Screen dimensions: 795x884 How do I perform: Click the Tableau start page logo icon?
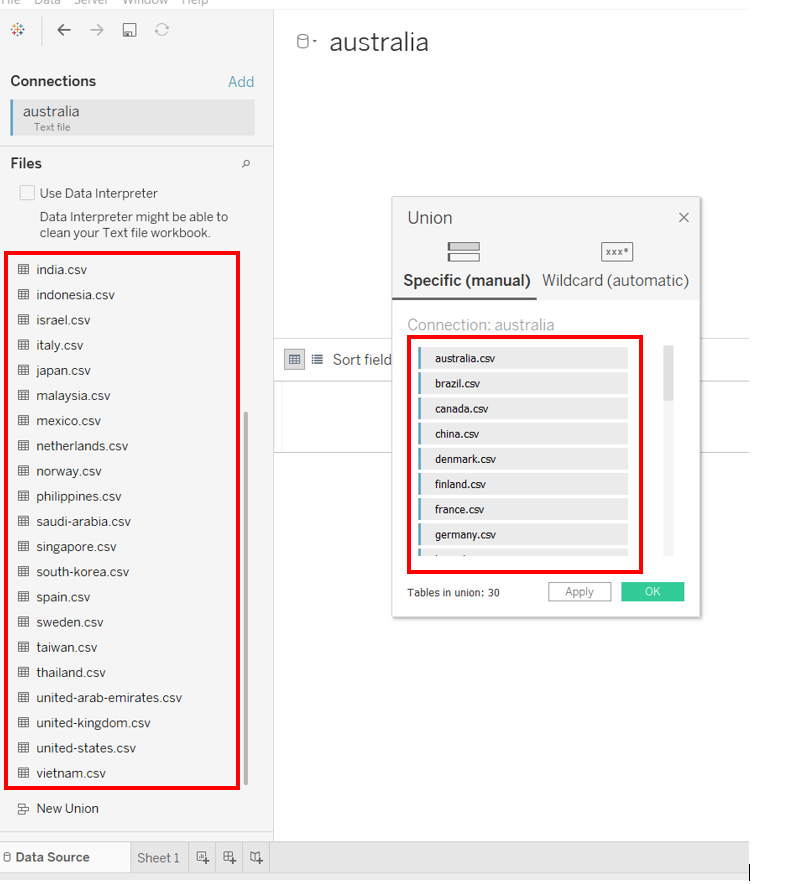coord(18,30)
